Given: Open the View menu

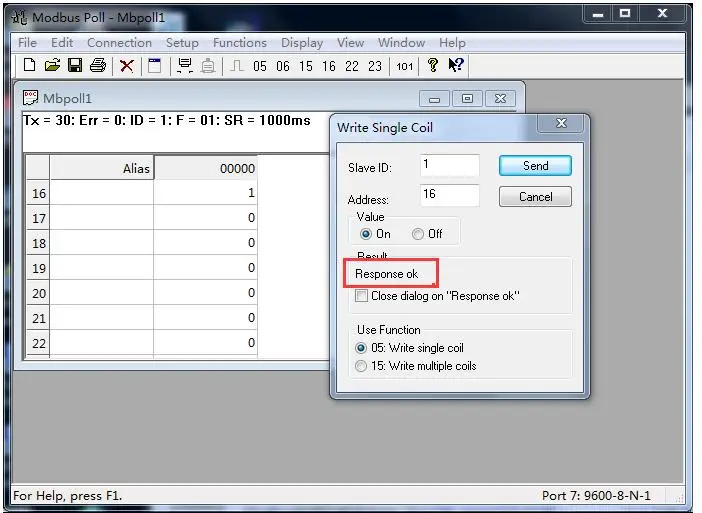Looking at the screenshot, I should [351, 43].
